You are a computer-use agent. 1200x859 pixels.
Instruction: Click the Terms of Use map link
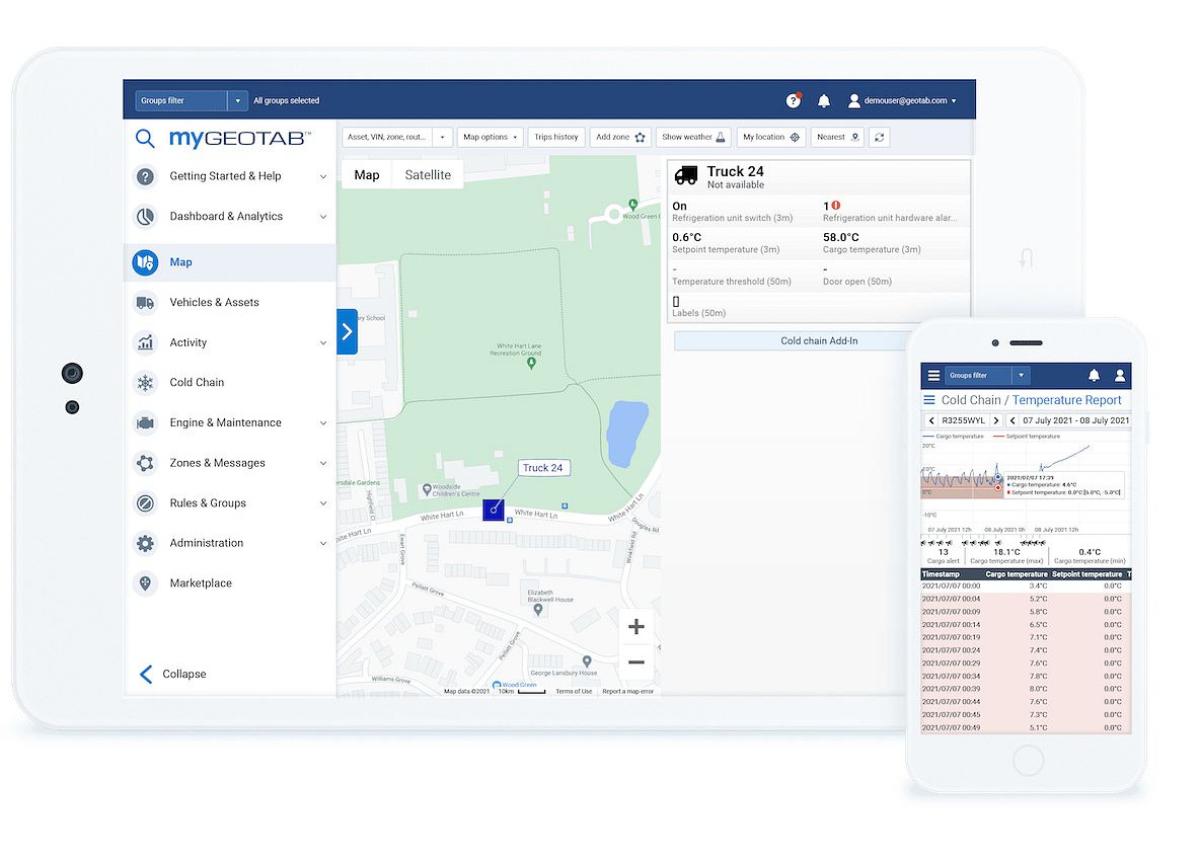coord(574,691)
